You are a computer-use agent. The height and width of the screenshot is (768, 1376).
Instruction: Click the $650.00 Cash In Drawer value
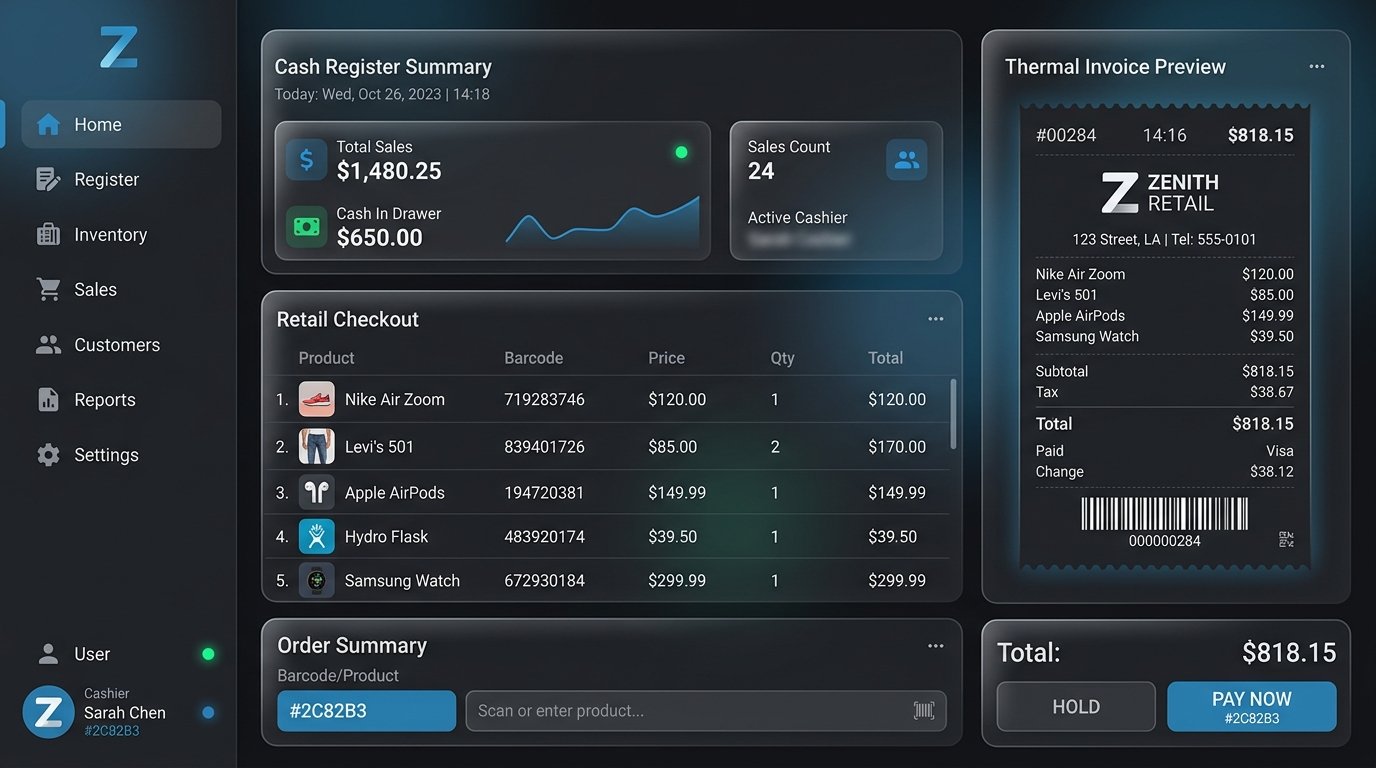click(x=379, y=237)
